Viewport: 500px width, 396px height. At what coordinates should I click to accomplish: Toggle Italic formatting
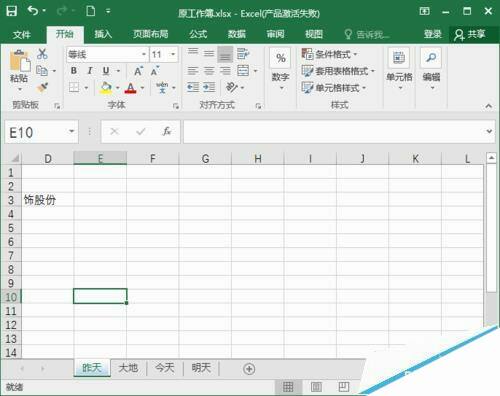89,71
